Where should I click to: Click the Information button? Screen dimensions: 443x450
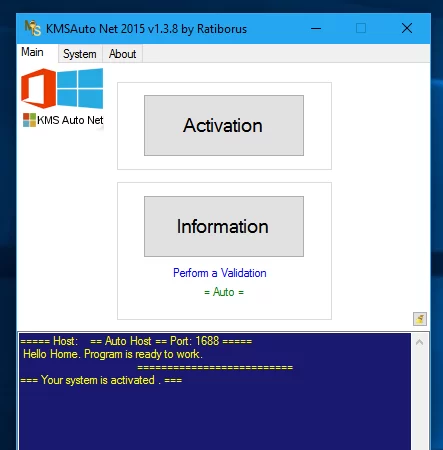(x=224, y=226)
